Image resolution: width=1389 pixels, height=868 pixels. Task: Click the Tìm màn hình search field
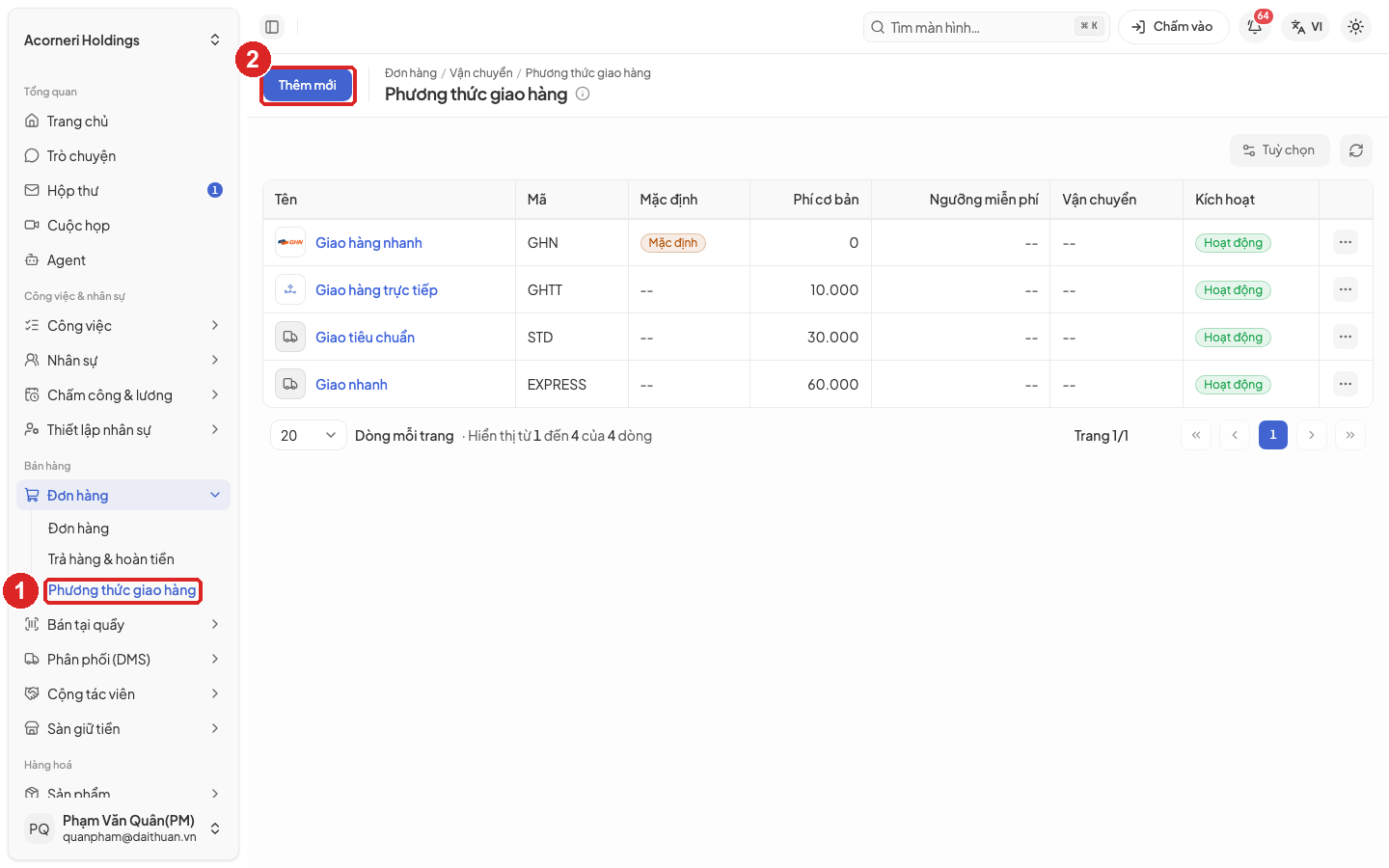click(986, 27)
